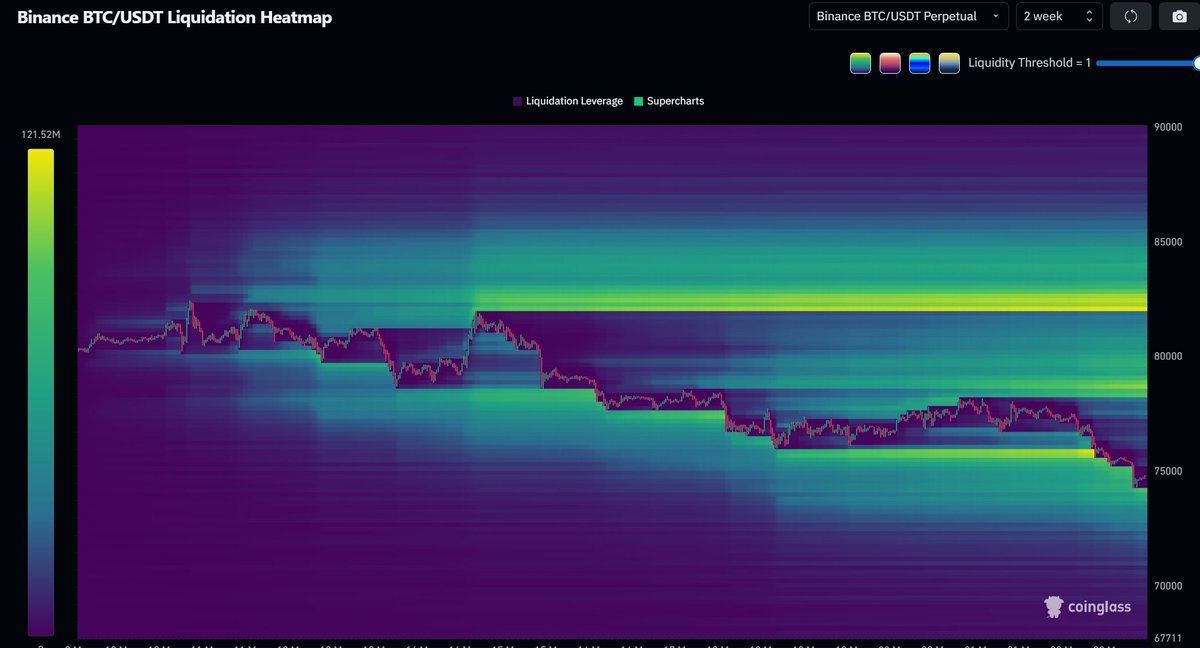Click the 70000 price axis label

coord(1169,585)
